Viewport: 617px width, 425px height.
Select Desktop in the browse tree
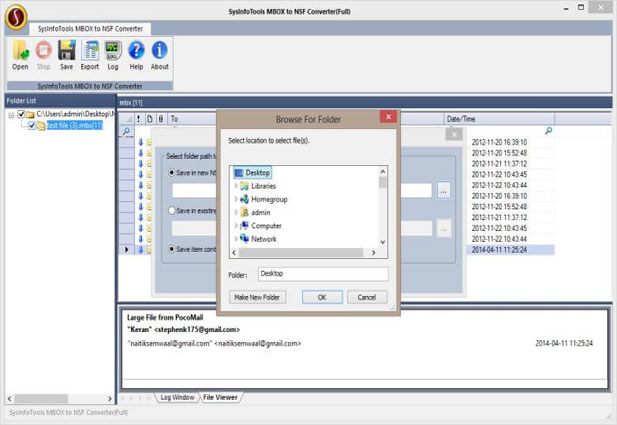(x=252, y=172)
